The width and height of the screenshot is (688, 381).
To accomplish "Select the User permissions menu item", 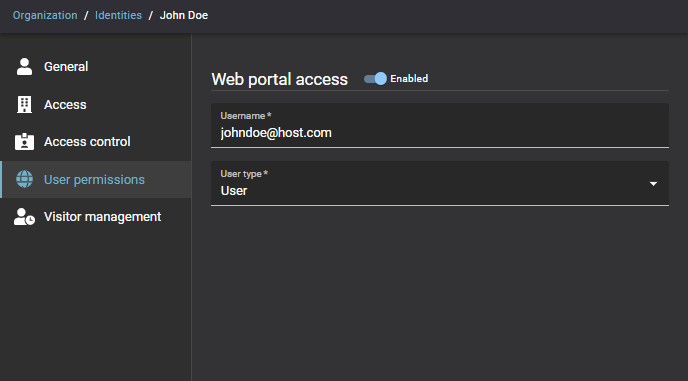I will 96,180.
